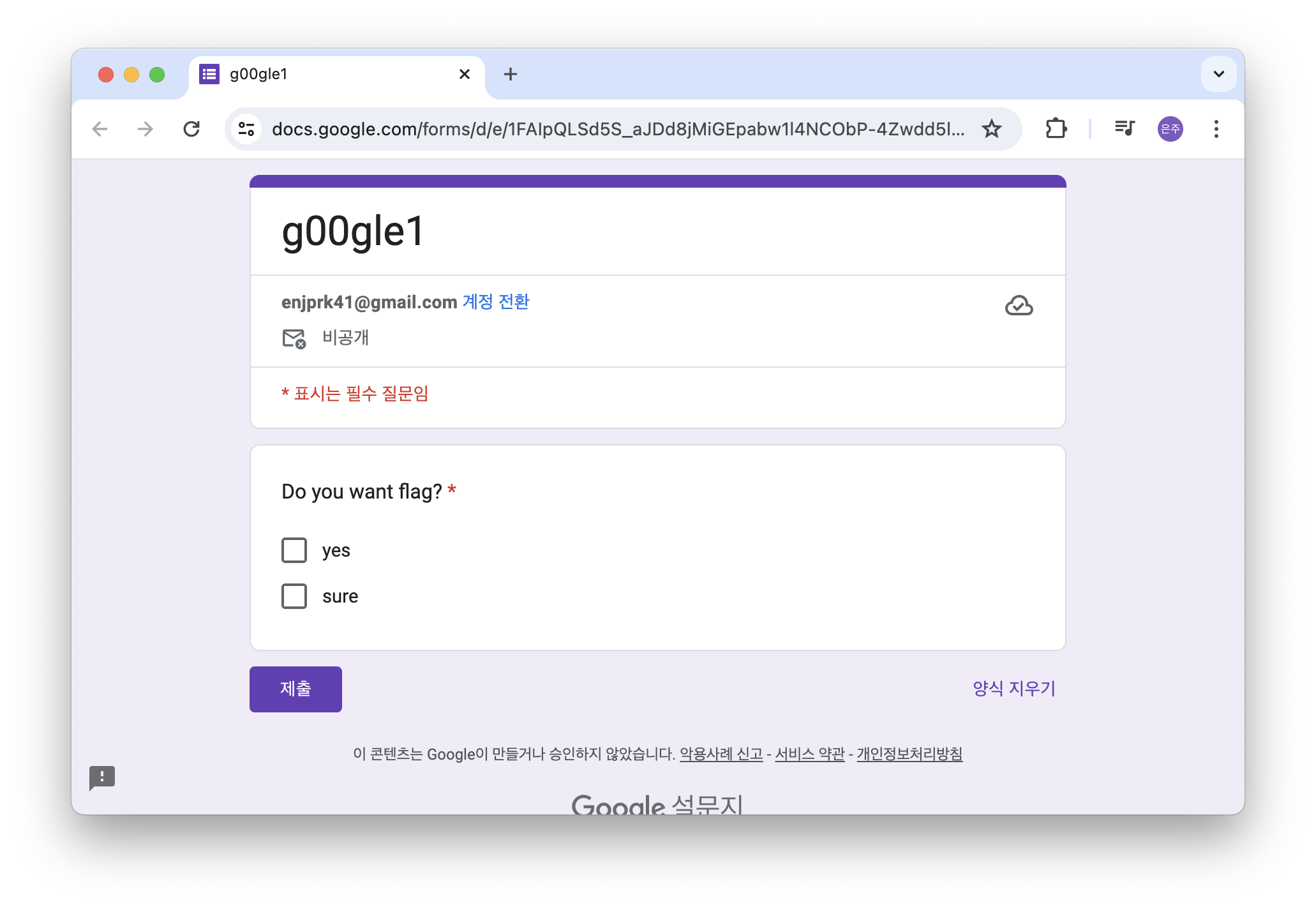Click the 계정 전환 switch account link
The image size is (1316, 909).
pos(496,302)
